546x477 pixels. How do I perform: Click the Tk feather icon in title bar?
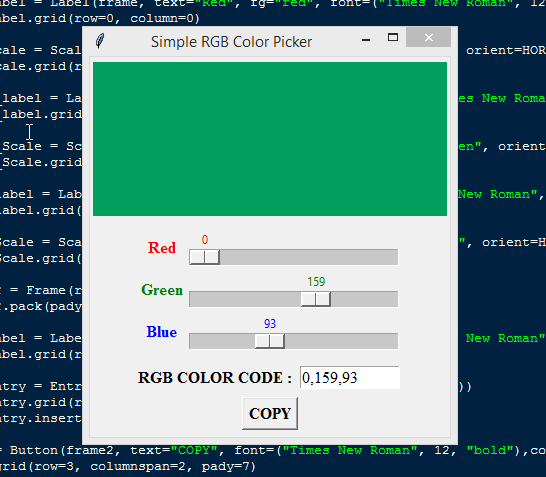(100, 41)
